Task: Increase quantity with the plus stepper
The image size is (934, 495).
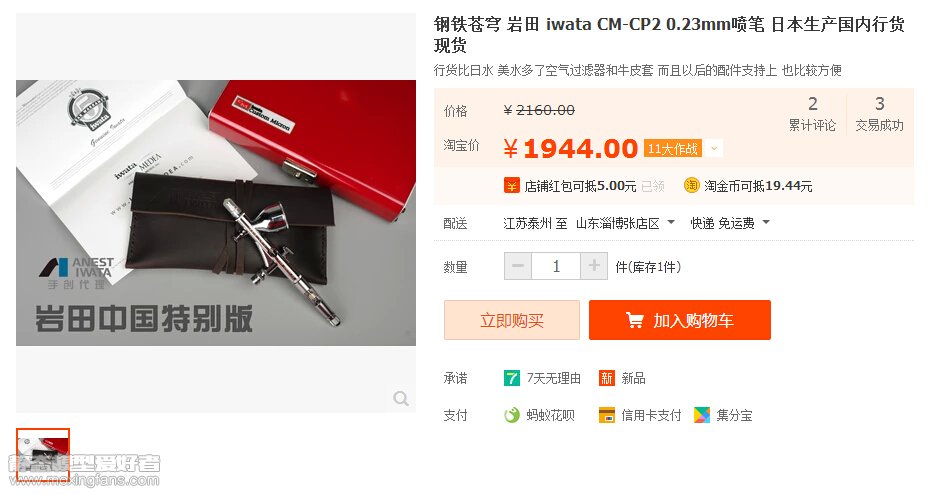Action: 594,266
